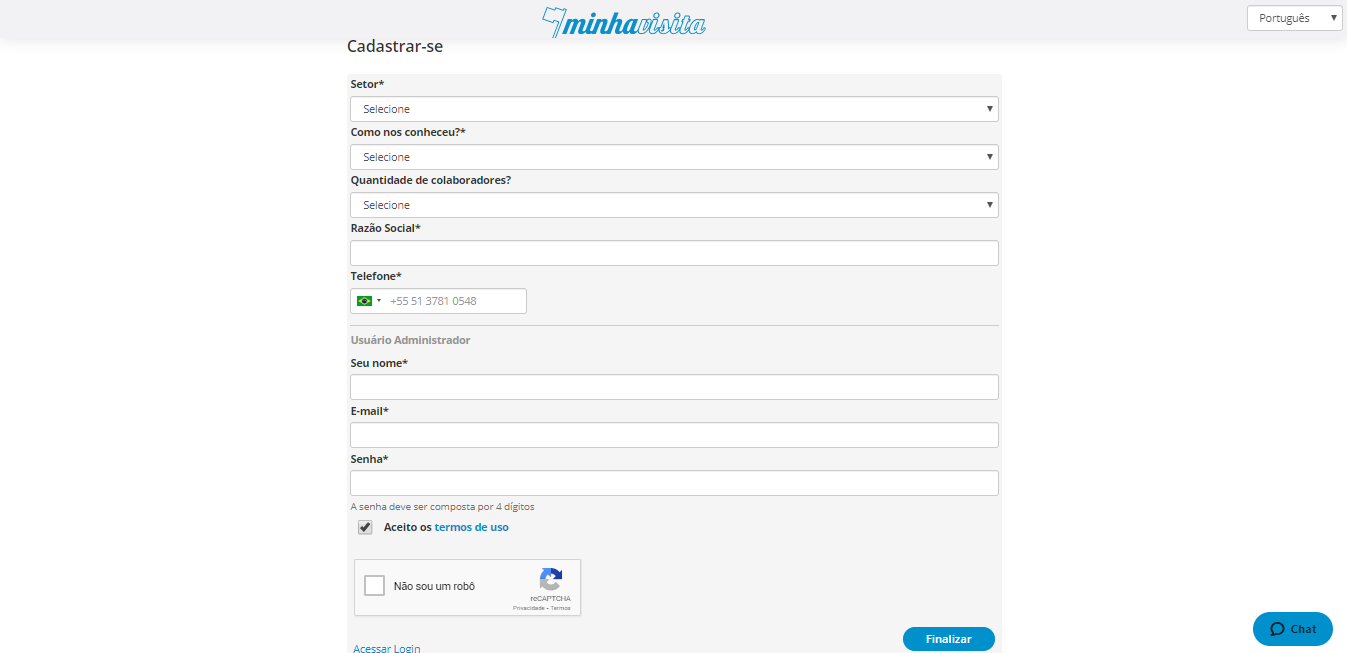Open the Quantidade de colaboradores dropdown
The image size is (1347, 653).
pyautogui.click(x=673, y=205)
